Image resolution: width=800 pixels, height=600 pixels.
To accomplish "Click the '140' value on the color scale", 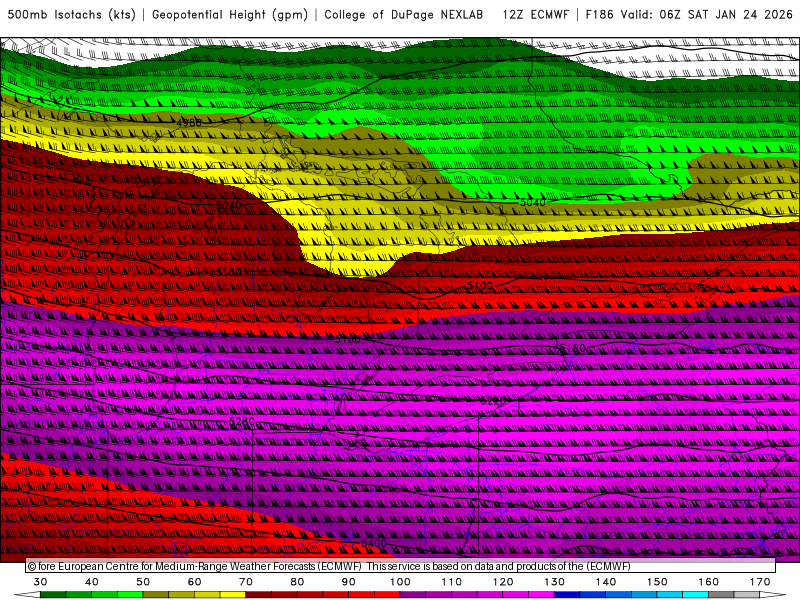I will 606,582.
